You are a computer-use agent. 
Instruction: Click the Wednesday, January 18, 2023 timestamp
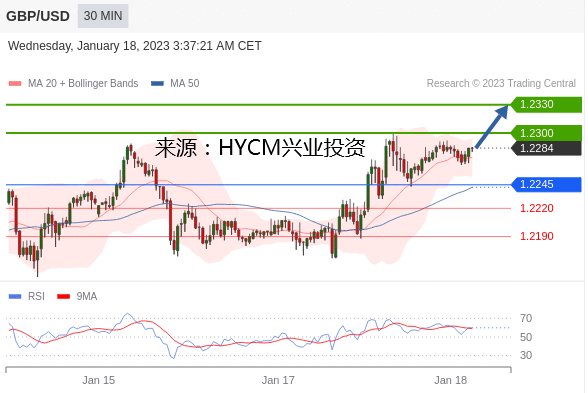[x=135, y=46]
